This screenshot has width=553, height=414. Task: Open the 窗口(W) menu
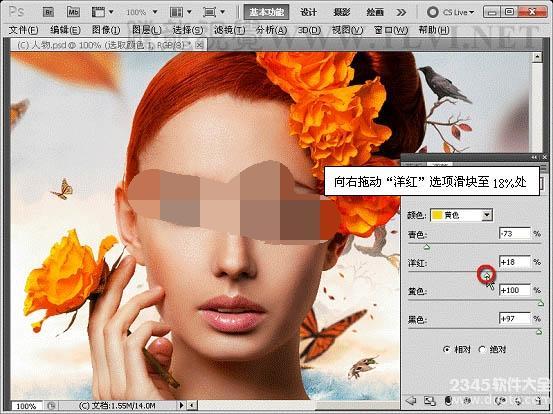[391, 30]
